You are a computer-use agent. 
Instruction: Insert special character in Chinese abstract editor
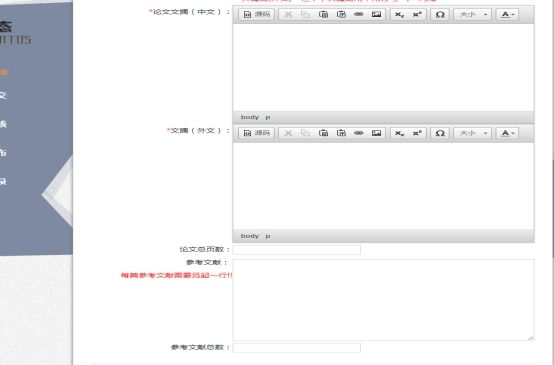pyautogui.click(x=440, y=14)
